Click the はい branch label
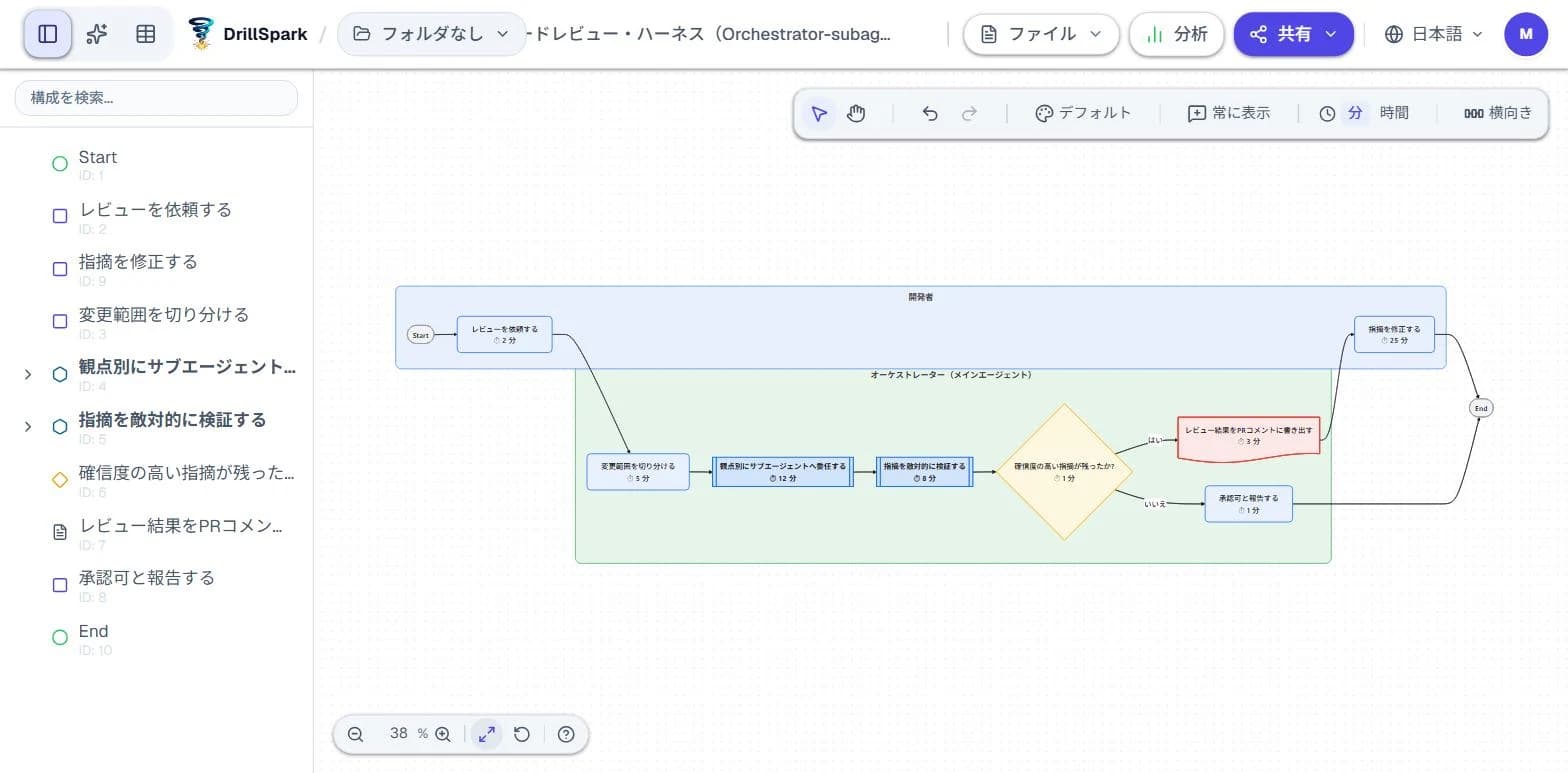This screenshot has height=773, width=1568. [x=1155, y=440]
